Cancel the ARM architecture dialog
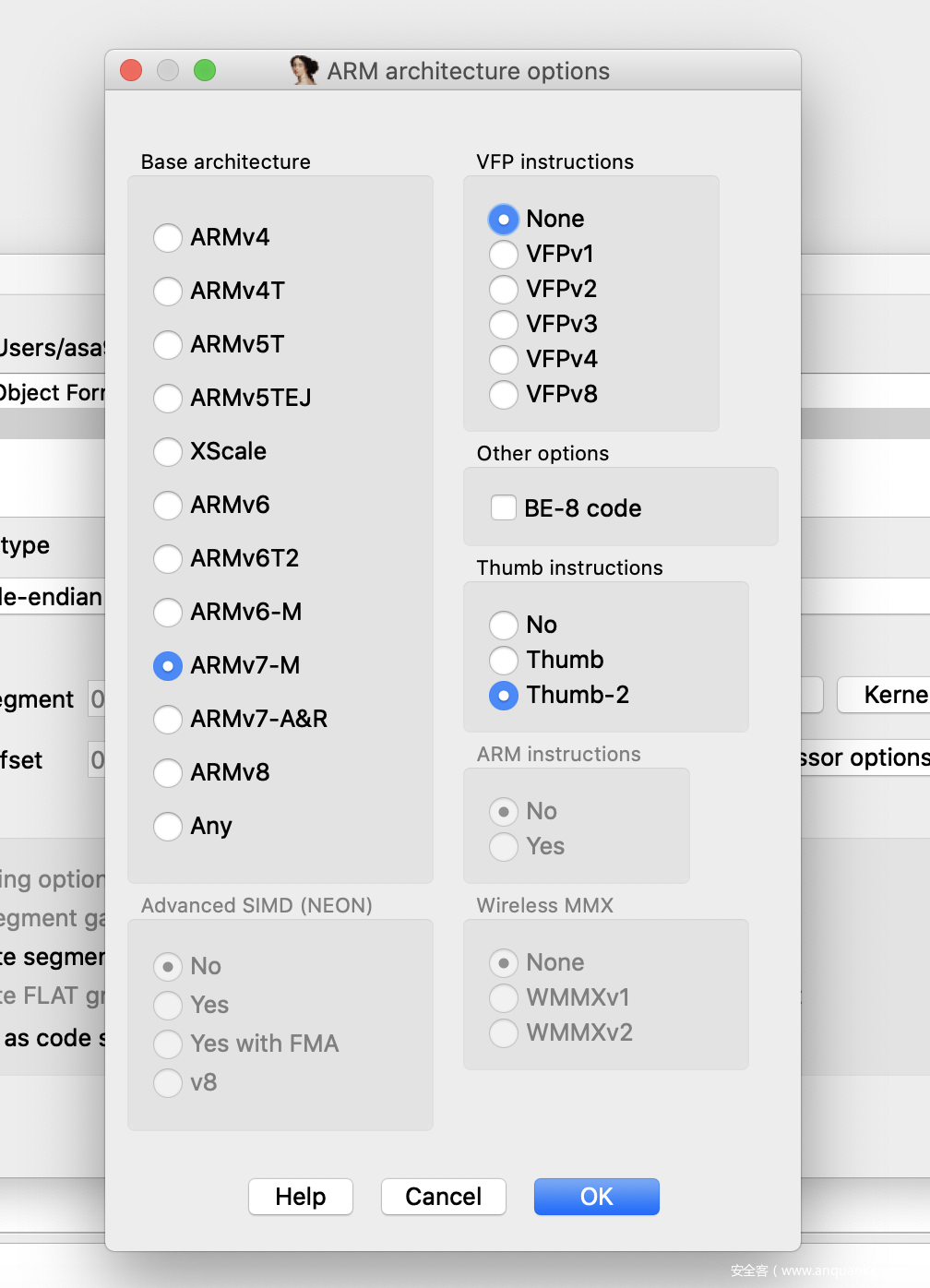 click(x=444, y=1197)
